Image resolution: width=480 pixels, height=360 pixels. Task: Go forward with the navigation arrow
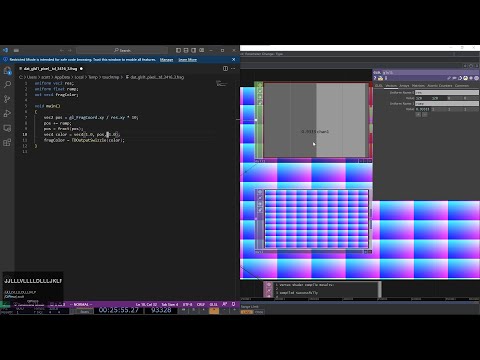[x=70, y=50]
